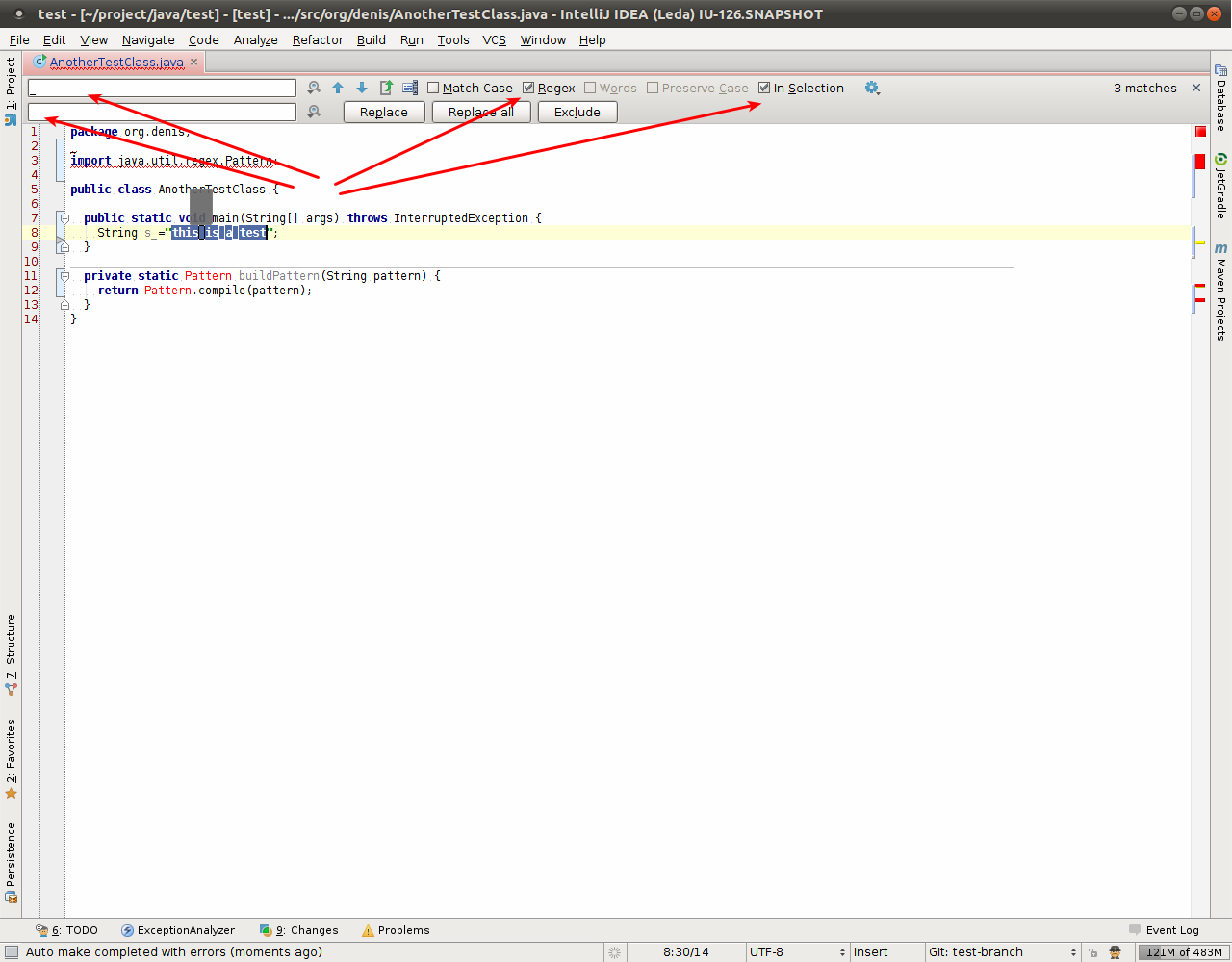
Task: Open the Changes tool window
Action: (x=298, y=930)
